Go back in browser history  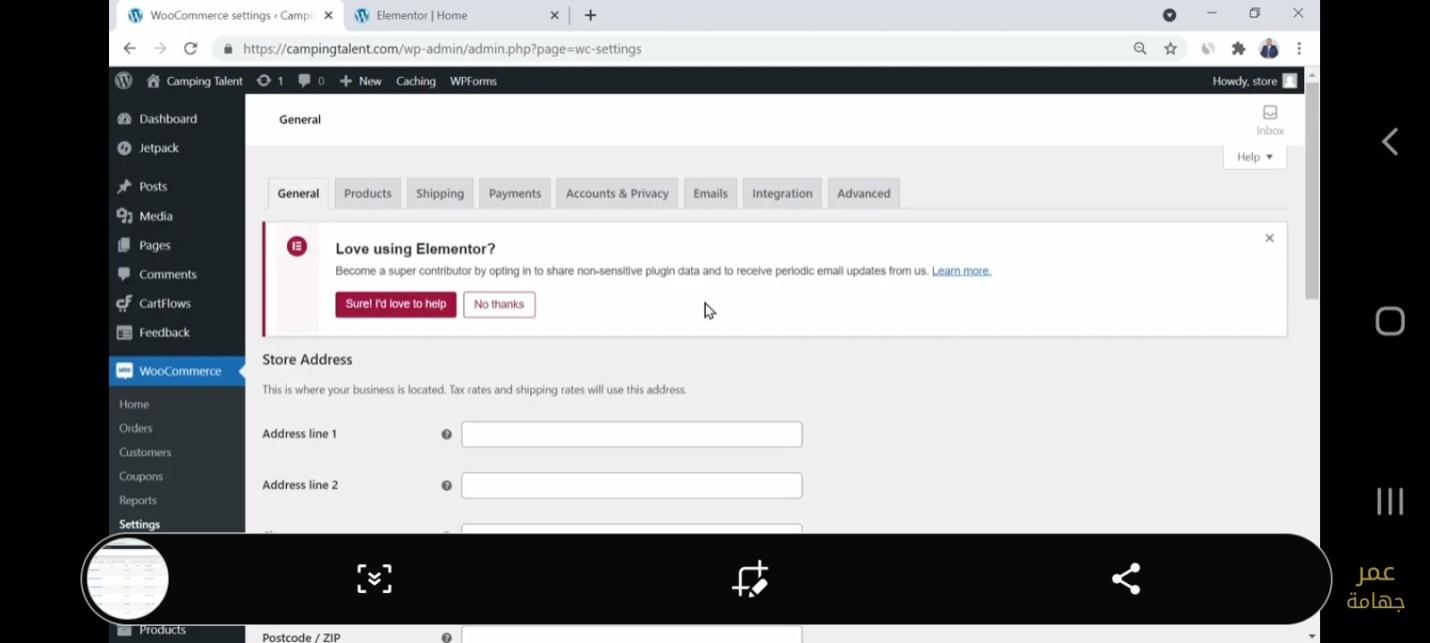[129, 48]
